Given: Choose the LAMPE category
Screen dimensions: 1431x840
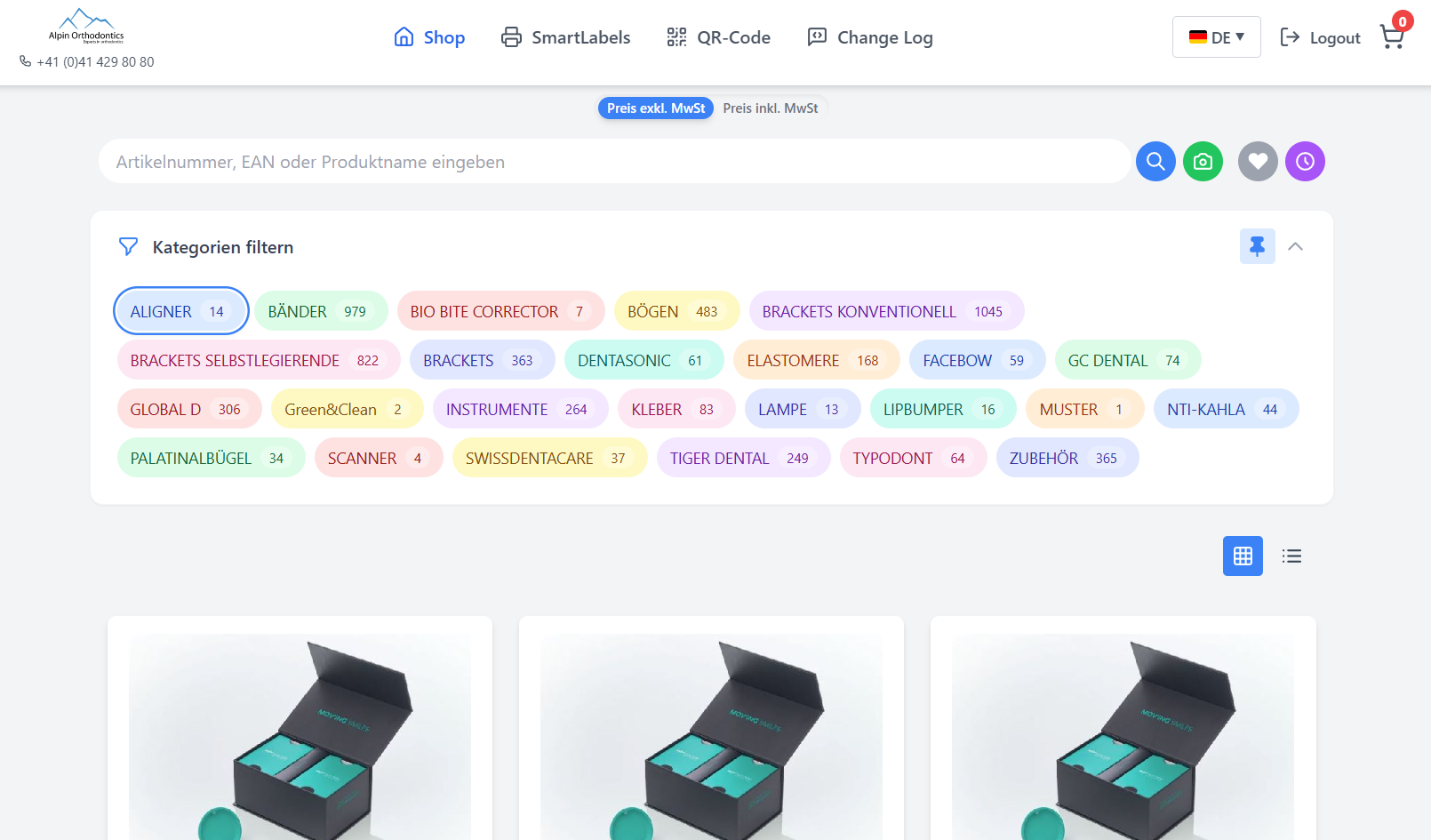Looking at the screenshot, I should pos(803,409).
